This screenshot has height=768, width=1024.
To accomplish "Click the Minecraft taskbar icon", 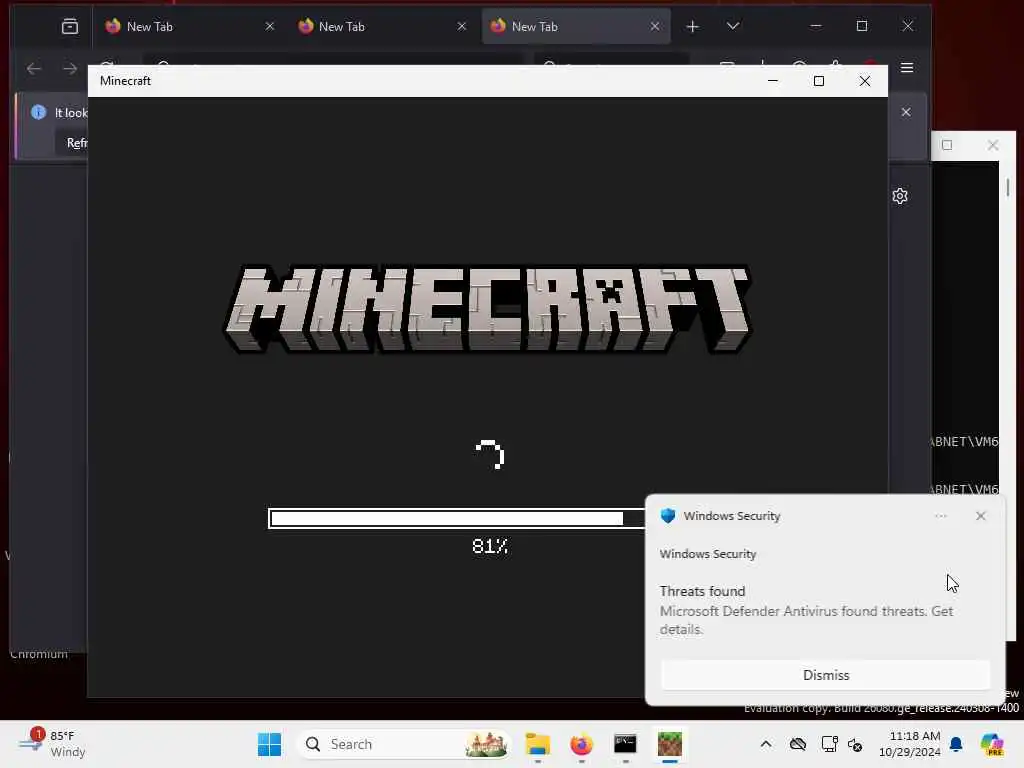I will click(x=669, y=744).
